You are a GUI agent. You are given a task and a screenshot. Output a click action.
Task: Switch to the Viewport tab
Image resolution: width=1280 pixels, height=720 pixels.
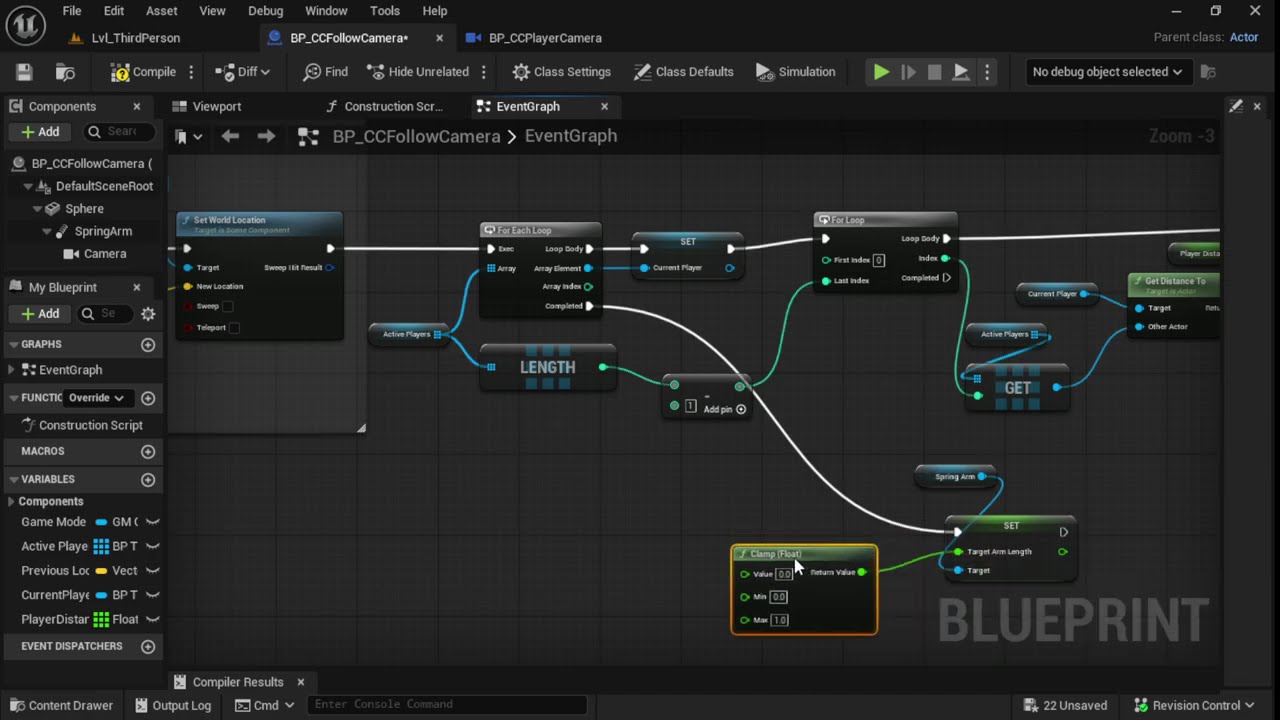tap(217, 106)
